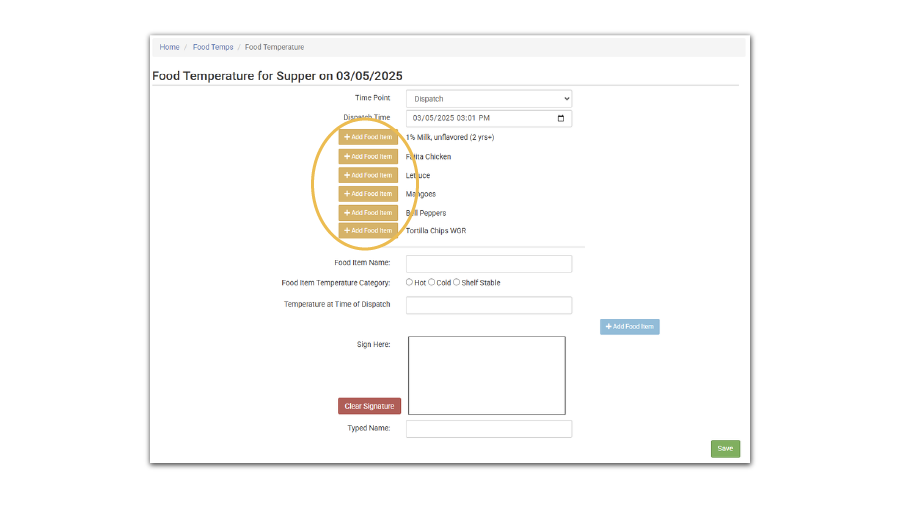Add the 1% Milk unflavored food item
900x525 pixels.
(x=368, y=137)
